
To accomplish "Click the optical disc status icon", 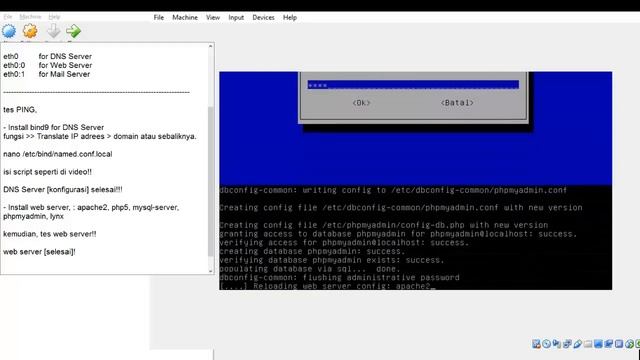I will (x=547, y=344).
